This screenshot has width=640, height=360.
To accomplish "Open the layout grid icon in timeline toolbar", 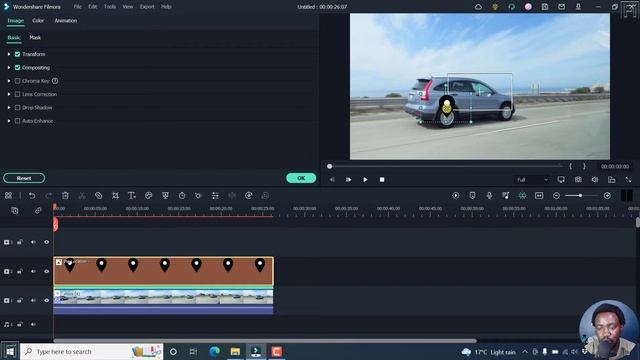I will (8, 196).
